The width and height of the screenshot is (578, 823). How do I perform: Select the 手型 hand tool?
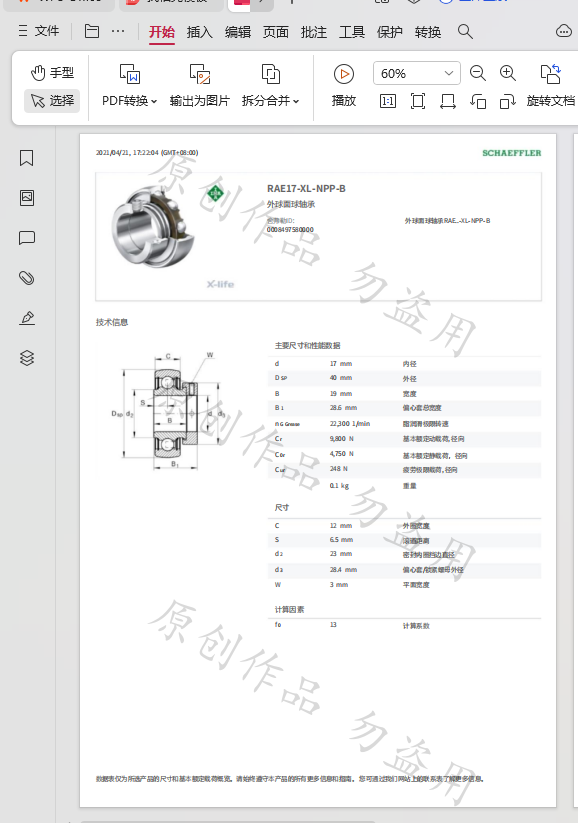52,72
